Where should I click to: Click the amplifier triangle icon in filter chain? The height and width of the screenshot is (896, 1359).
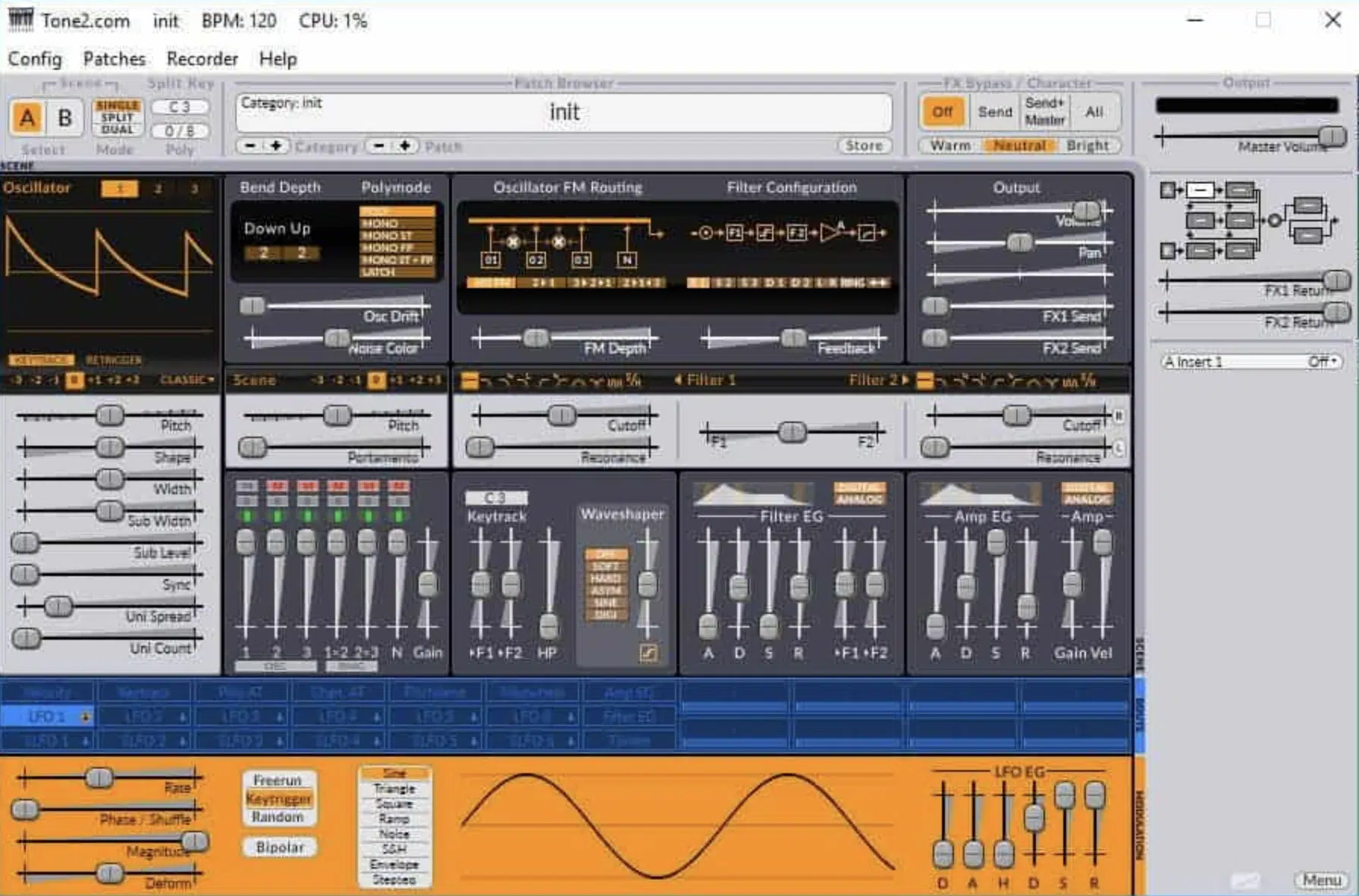coord(832,232)
